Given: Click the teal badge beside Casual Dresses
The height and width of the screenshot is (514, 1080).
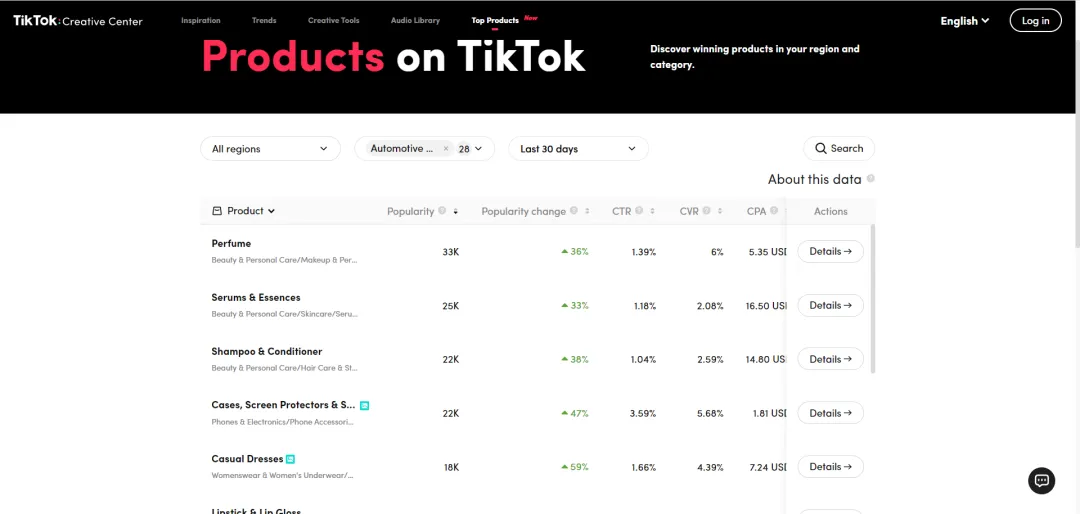Looking at the screenshot, I should (x=291, y=459).
